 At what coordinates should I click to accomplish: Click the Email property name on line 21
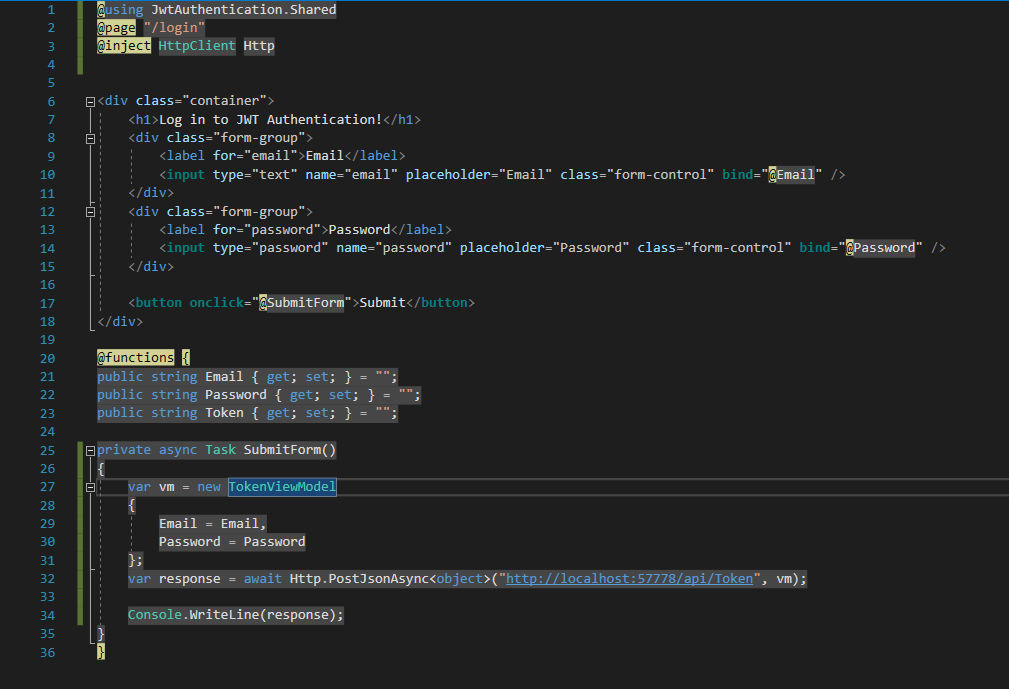pyautogui.click(x=224, y=376)
